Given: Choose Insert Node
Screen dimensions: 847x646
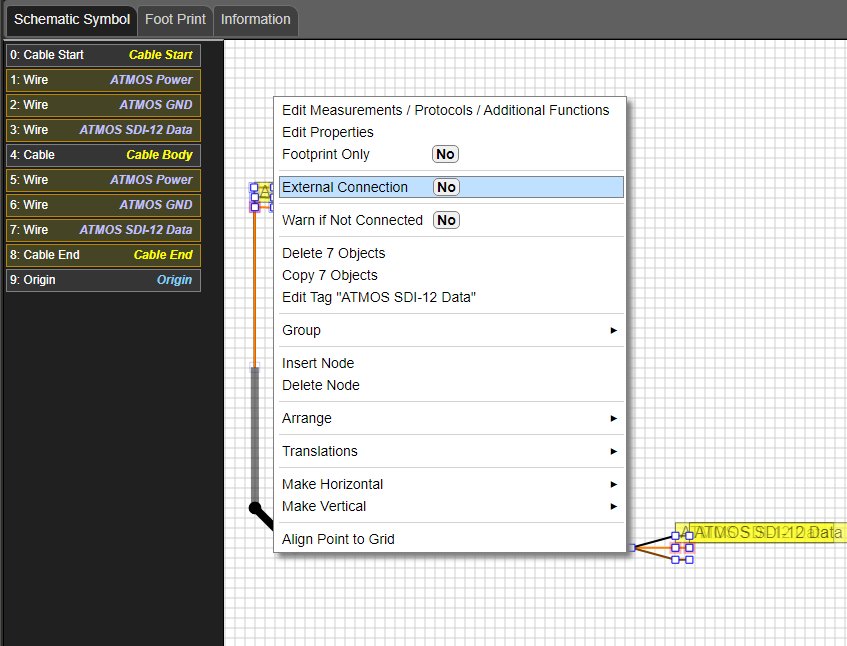Looking at the screenshot, I should point(318,363).
